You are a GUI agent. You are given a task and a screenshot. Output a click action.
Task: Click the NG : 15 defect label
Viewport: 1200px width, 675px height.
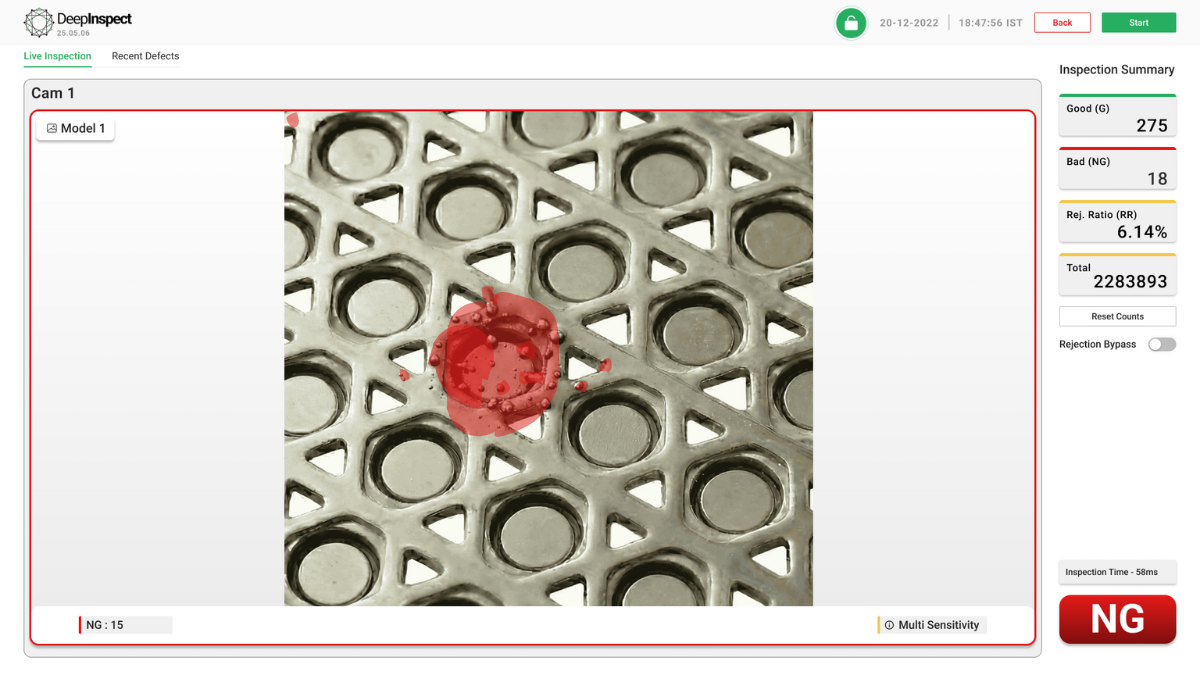(x=125, y=625)
